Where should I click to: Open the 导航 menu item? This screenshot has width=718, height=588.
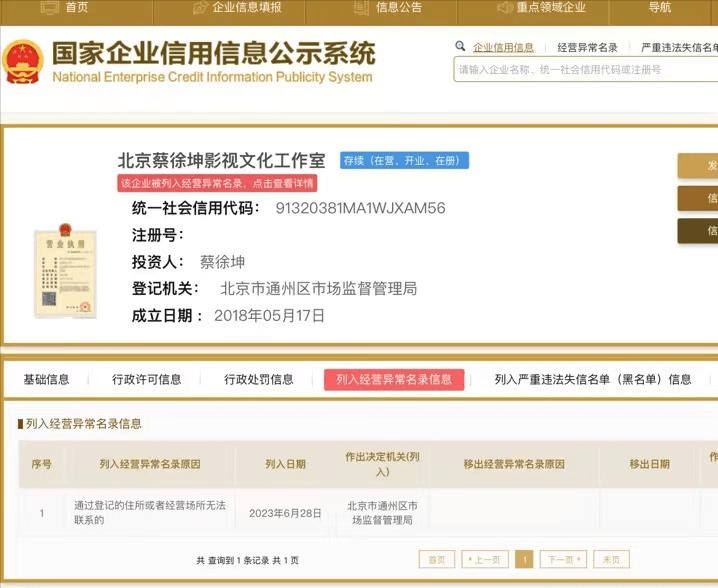[x=659, y=7]
